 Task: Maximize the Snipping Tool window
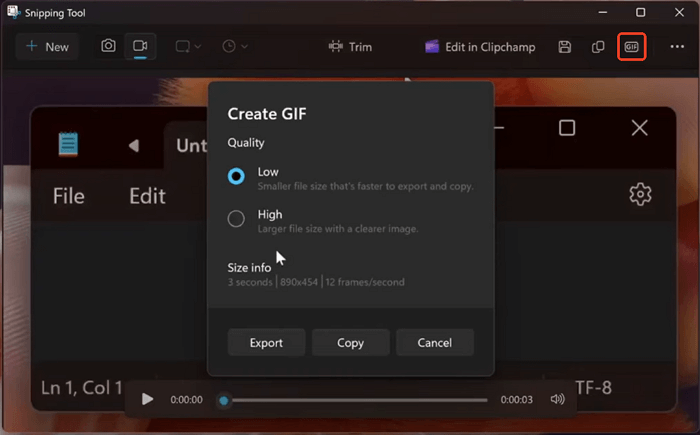click(641, 13)
